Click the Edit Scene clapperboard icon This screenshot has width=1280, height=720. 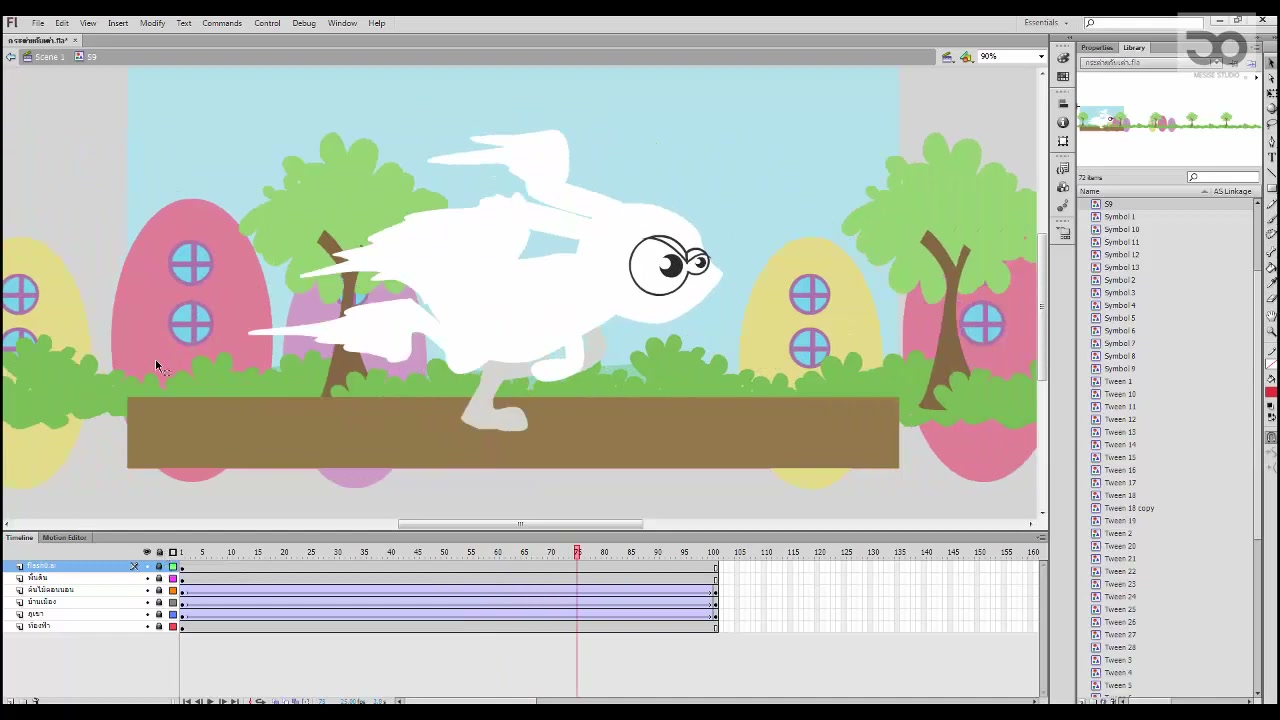(947, 57)
